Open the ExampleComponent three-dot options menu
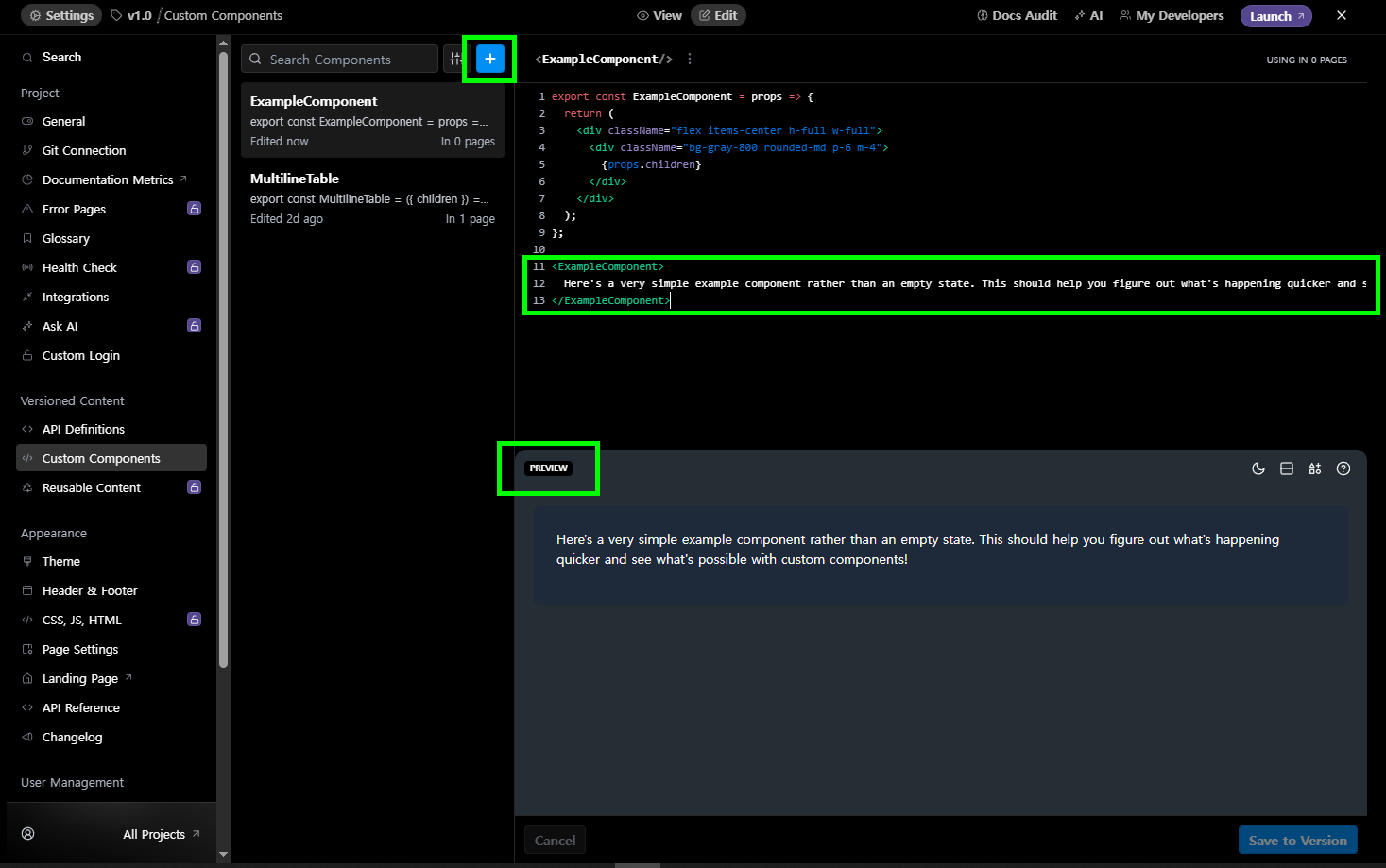Viewport: 1386px width, 868px height. click(690, 59)
